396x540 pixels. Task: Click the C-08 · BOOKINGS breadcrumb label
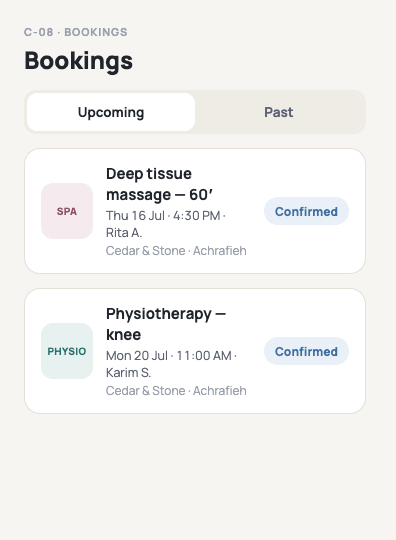[75, 32]
